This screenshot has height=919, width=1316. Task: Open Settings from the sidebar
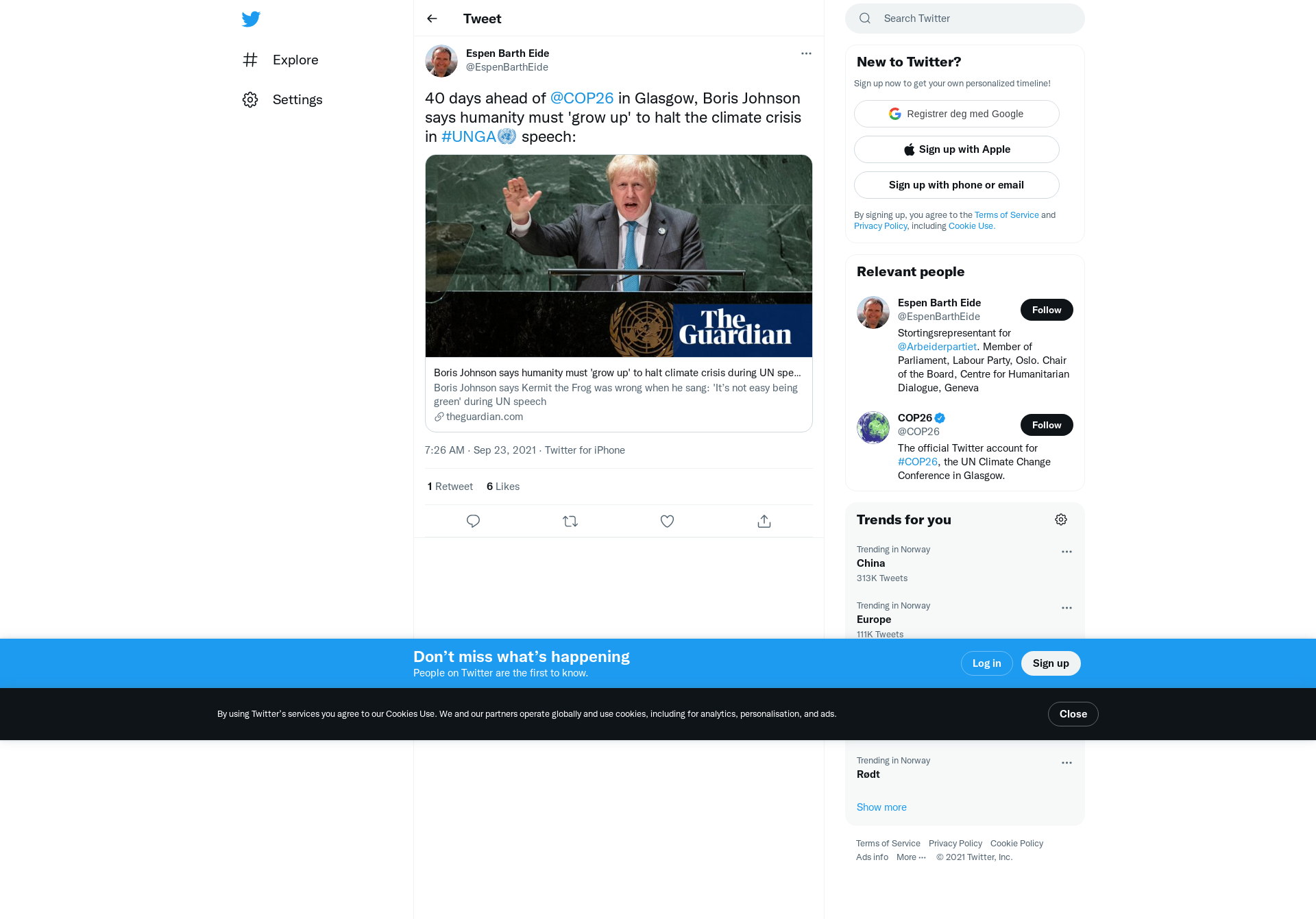[x=282, y=99]
